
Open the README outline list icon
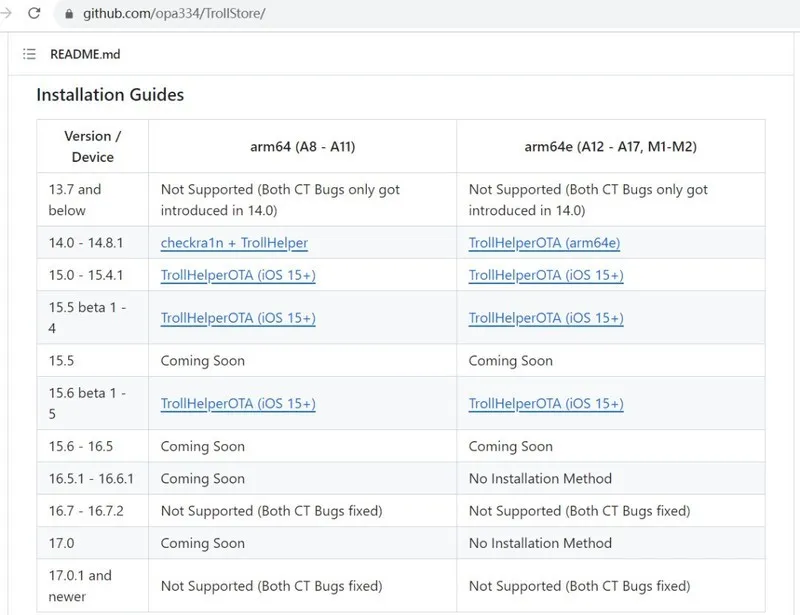29,54
